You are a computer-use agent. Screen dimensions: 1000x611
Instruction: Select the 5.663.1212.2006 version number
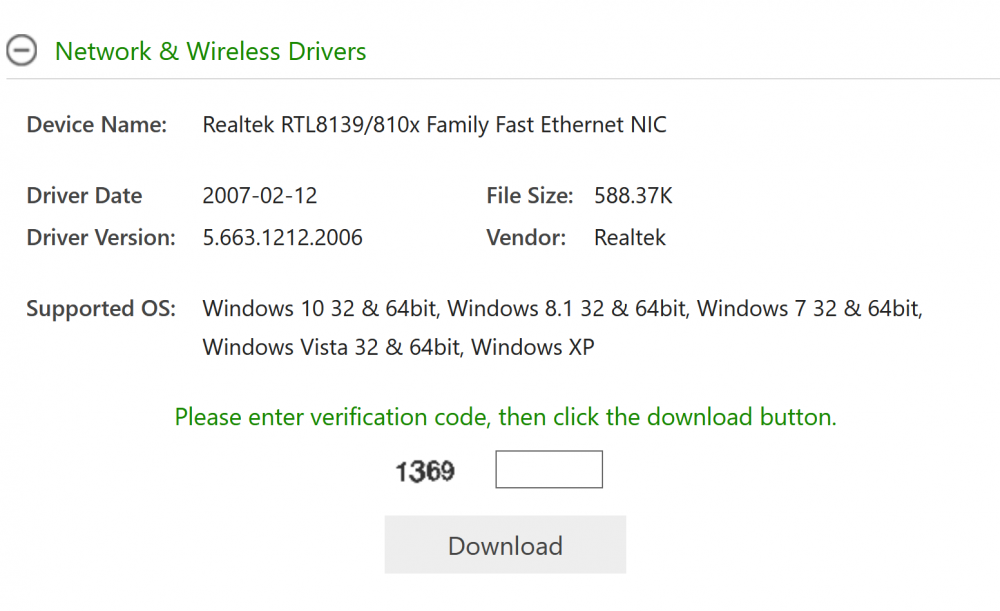pyautogui.click(x=282, y=238)
